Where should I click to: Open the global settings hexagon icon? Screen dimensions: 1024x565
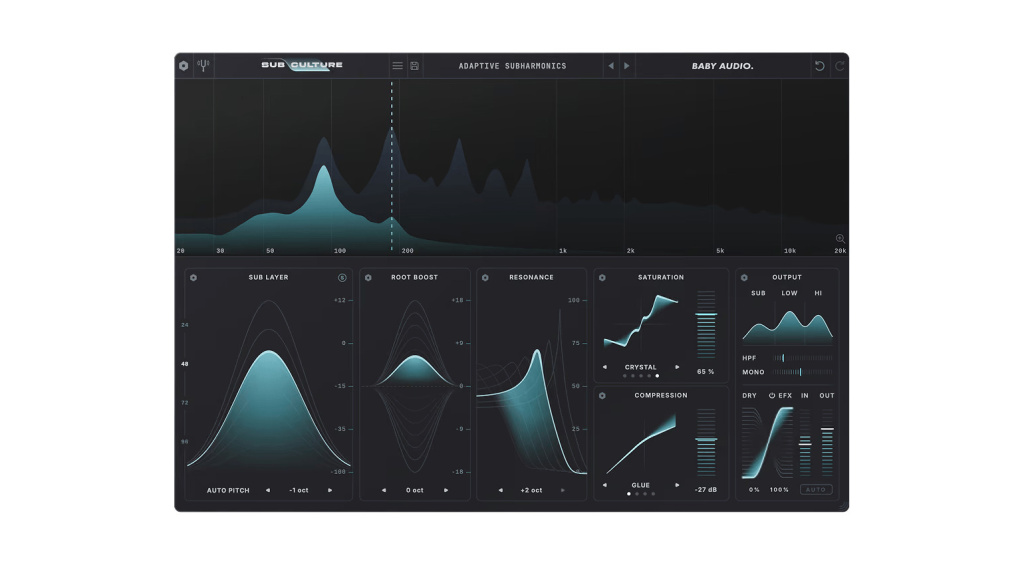coord(184,66)
